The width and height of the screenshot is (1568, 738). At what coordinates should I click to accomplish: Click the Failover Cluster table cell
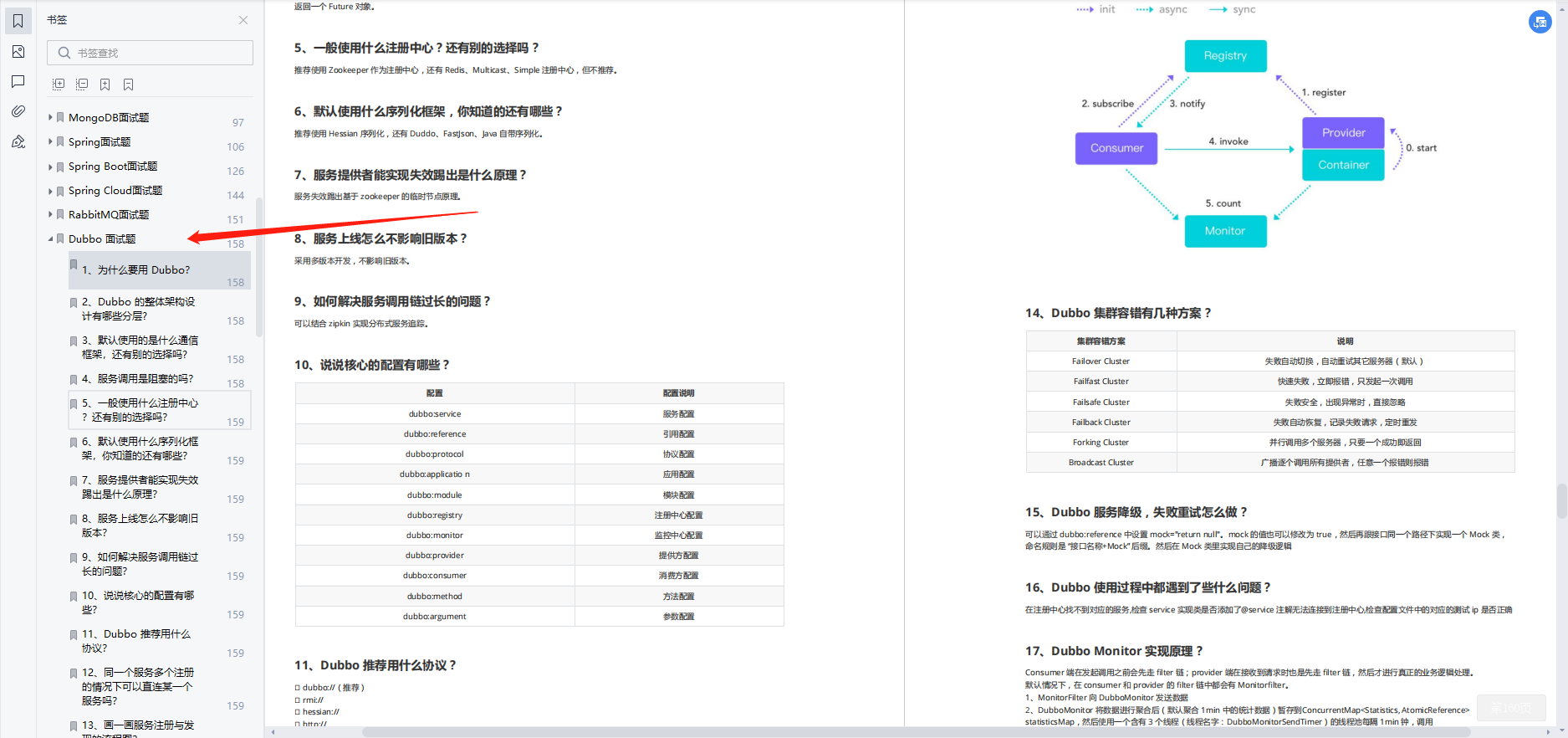[1101, 361]
